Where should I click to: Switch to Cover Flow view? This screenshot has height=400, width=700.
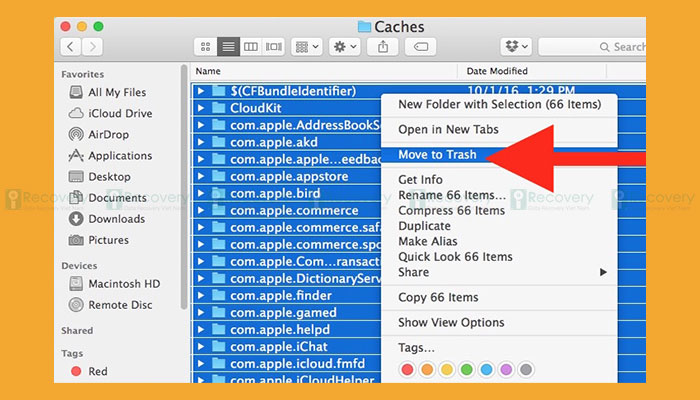click(x=274, y=47)
